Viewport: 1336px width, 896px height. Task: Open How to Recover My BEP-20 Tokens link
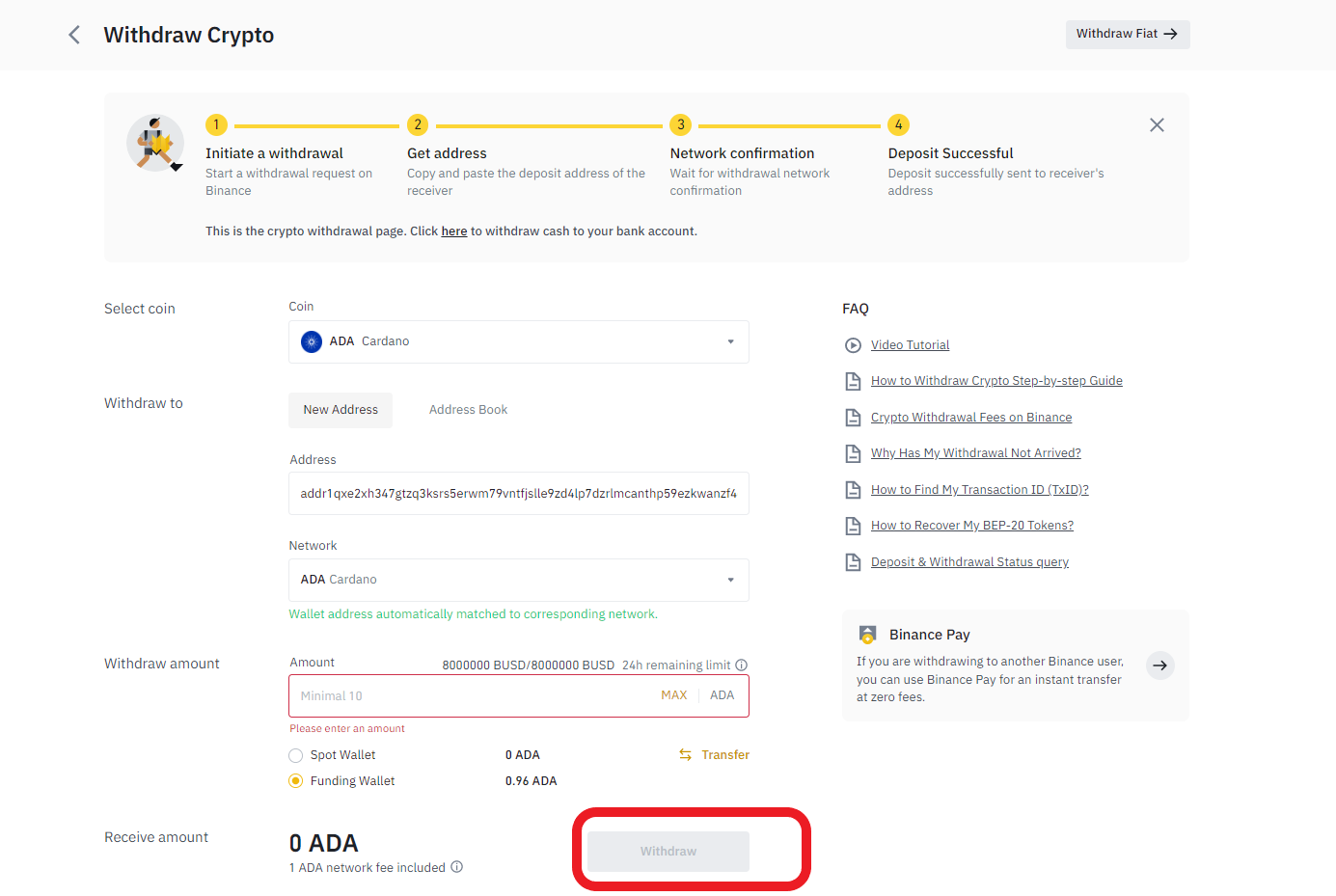(x=972, y=526)
